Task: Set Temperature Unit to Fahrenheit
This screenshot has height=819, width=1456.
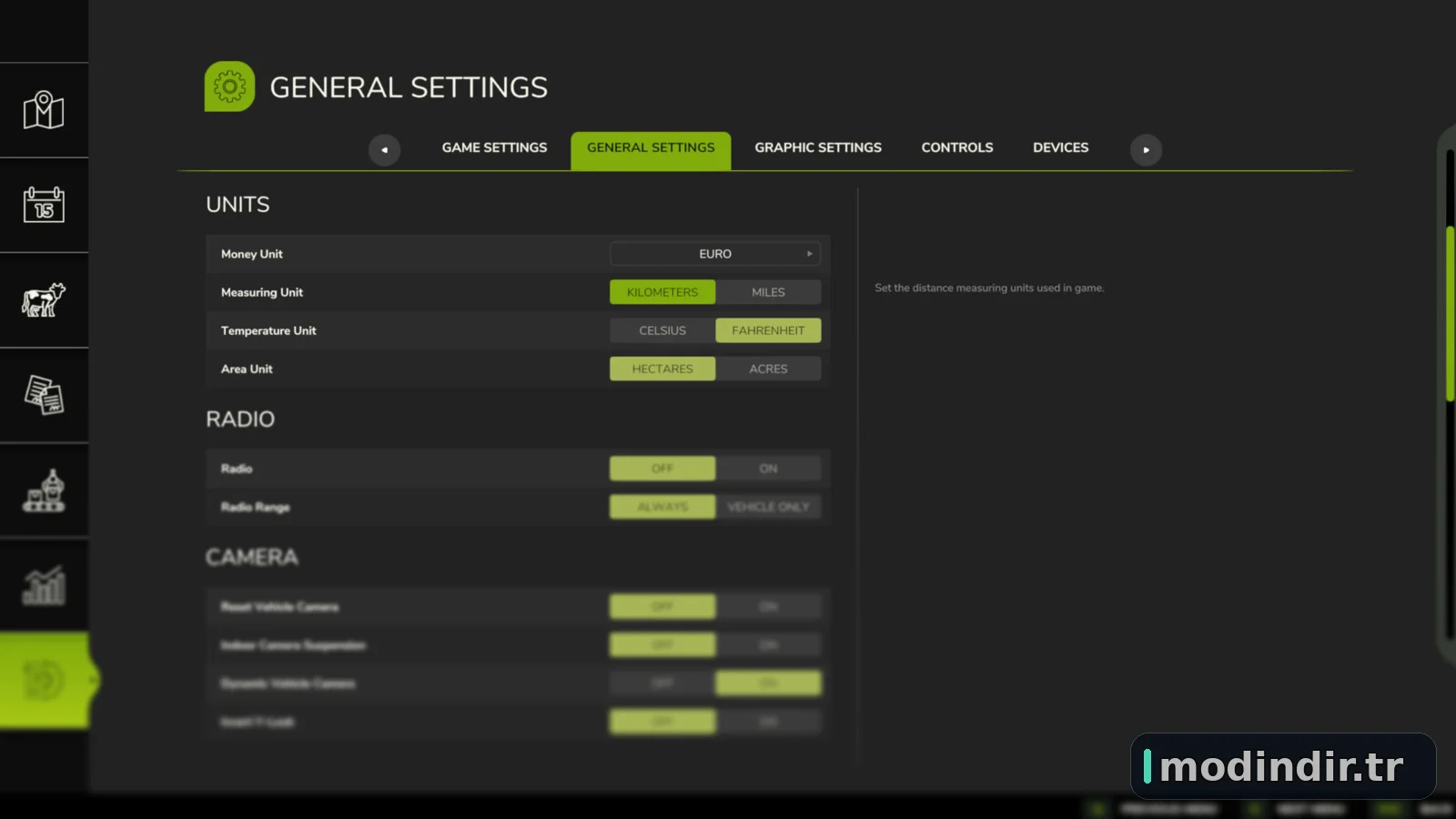Action: [x=768, y=330]
